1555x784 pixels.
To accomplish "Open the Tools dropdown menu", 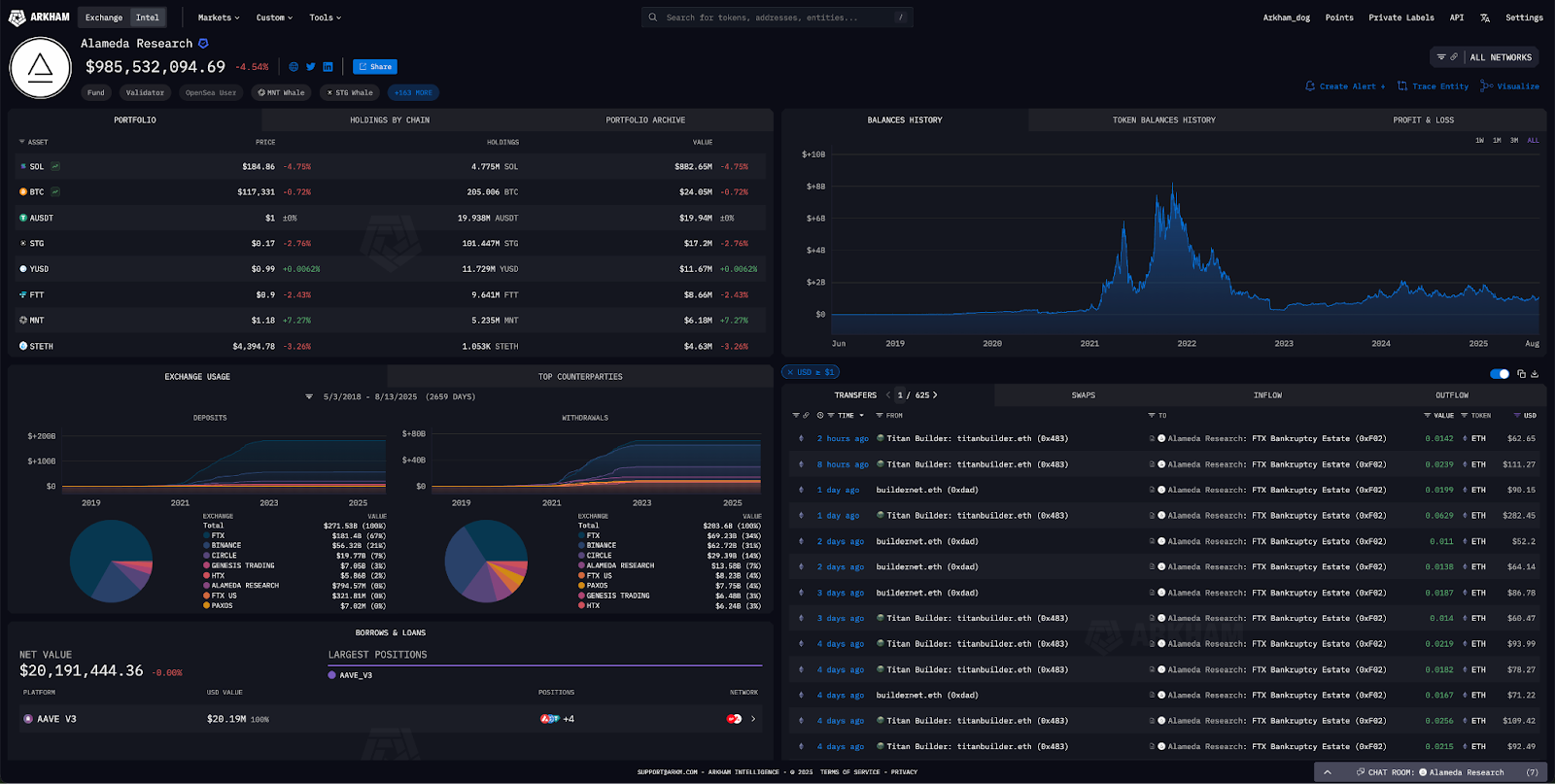I will 325,17.
